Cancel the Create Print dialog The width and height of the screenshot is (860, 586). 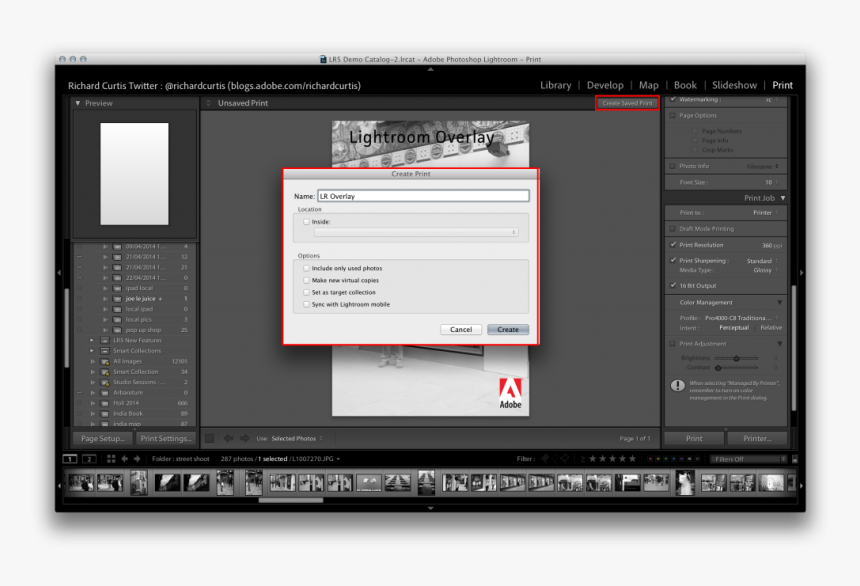point(461,329)
